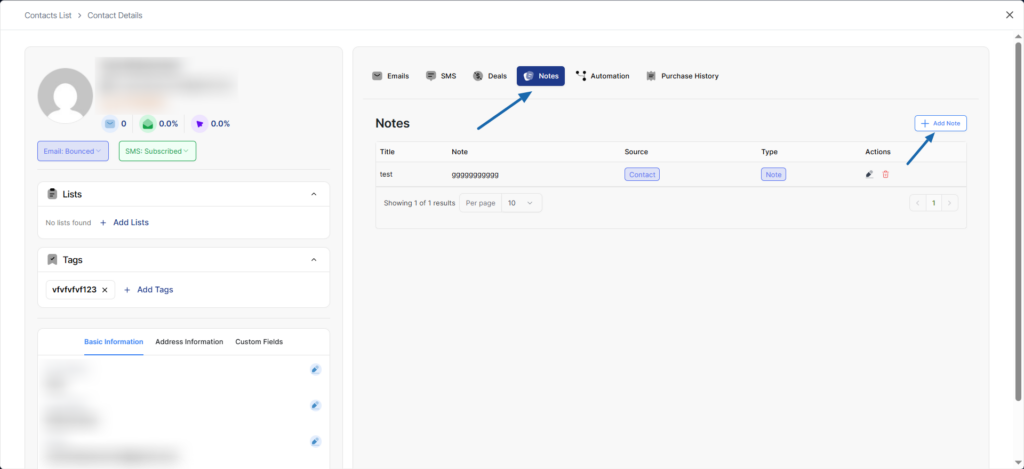Remove the vfvfvfvf123 tag
The image size is (1024, 469).
point(105,289)
